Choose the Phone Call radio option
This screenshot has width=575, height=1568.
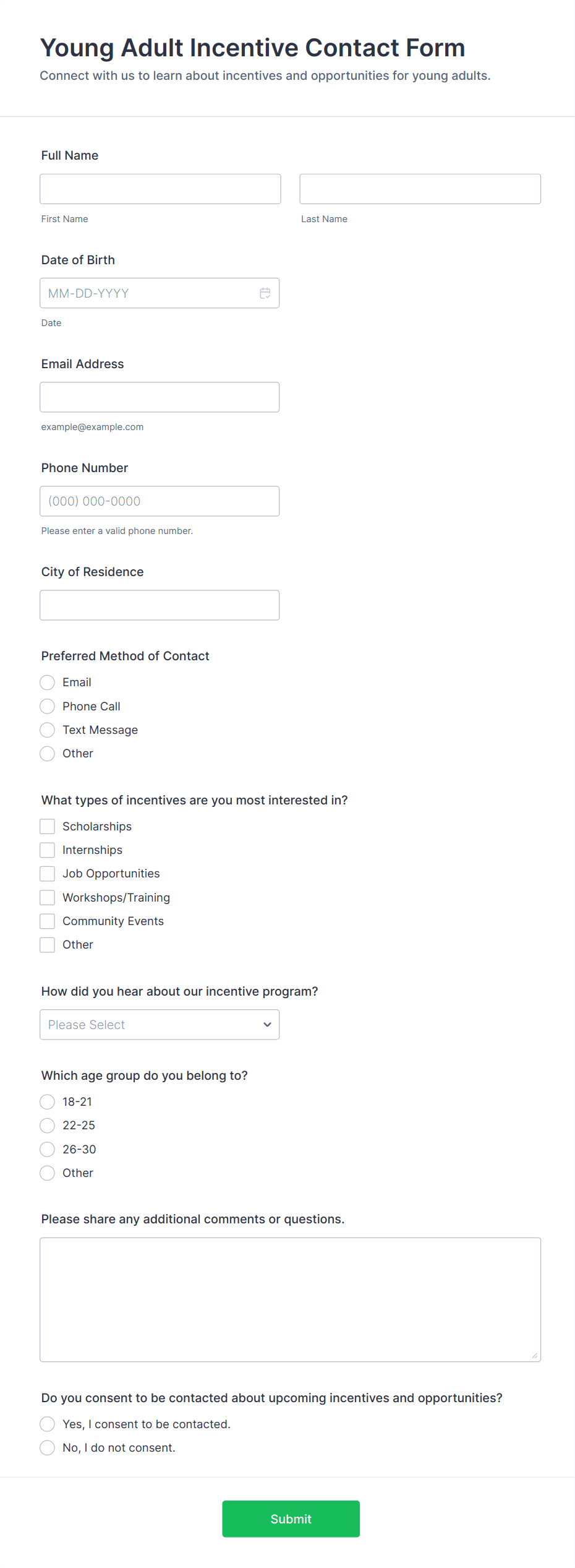[x=48, y=707]
